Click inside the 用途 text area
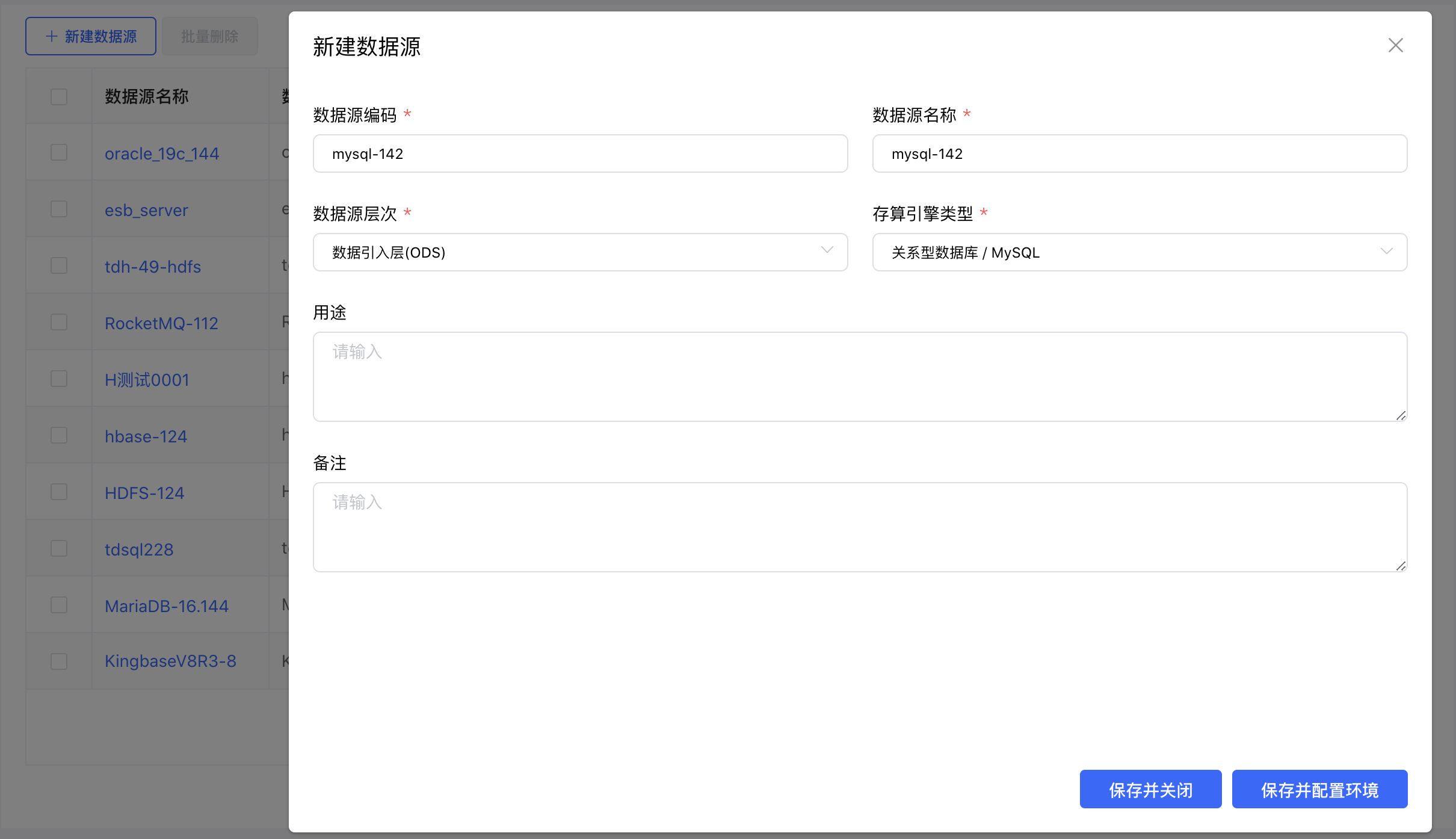This screenshot has width=1456, height=839. 859,376
